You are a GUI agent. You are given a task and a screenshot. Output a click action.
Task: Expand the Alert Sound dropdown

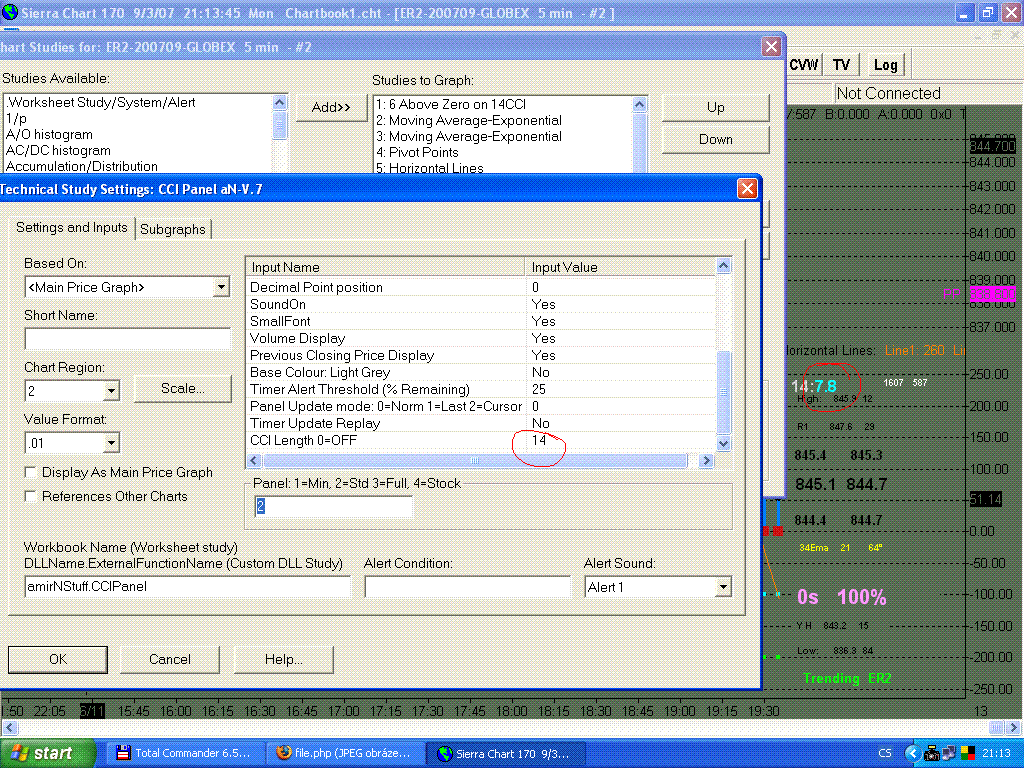pyautogui.click(x=722, y=587)
